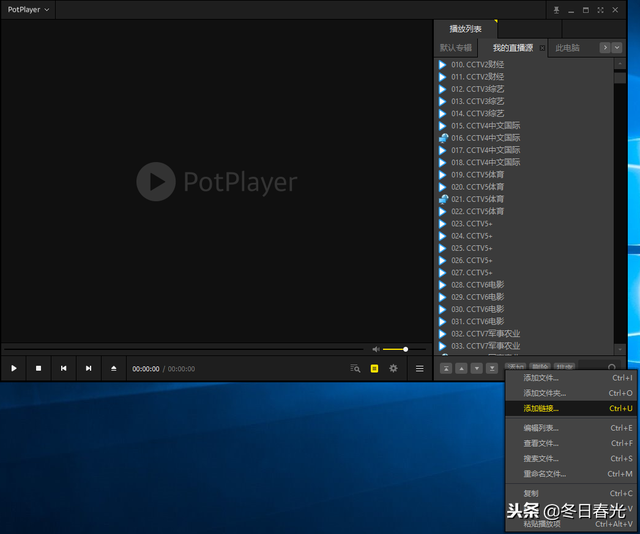The width and height of the screenshot is (640, 534).
Task: Mute audio via the speaker icon
Action: 376,349
